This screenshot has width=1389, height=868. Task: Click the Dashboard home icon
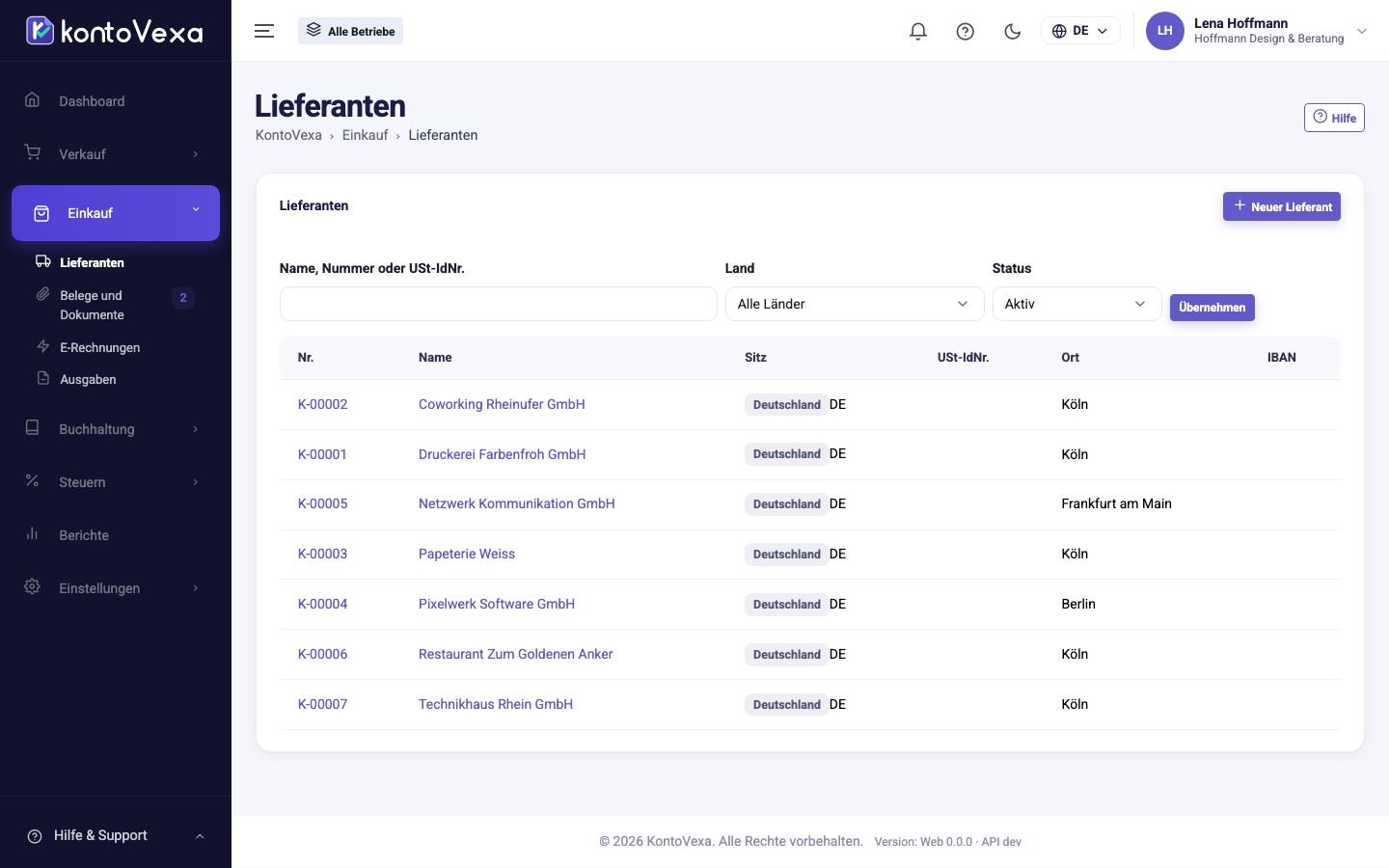[33, 100]
